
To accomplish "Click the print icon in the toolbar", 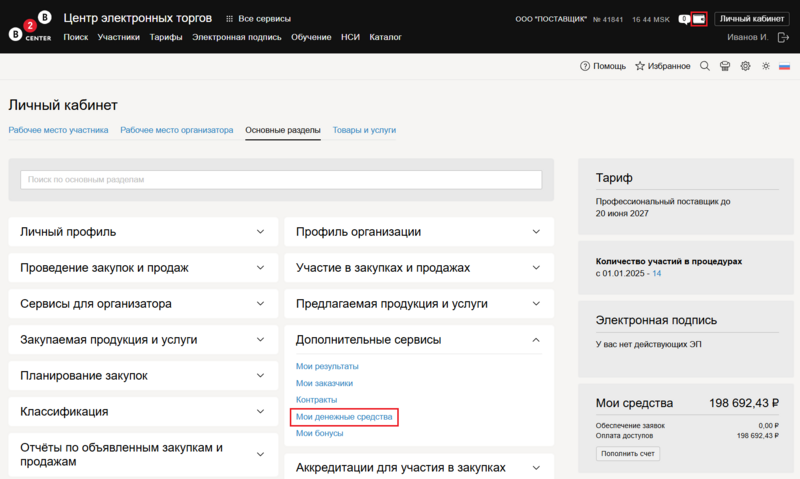I will coord(725,66).
